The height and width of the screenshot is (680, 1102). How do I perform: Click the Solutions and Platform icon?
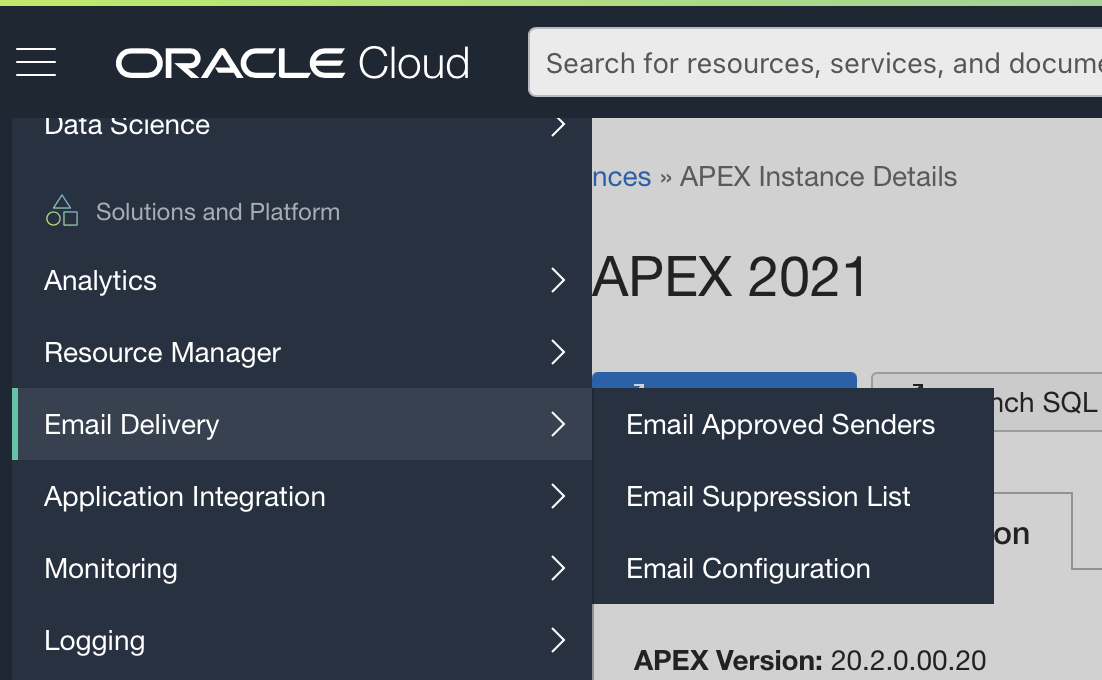[x=62, y=210]
